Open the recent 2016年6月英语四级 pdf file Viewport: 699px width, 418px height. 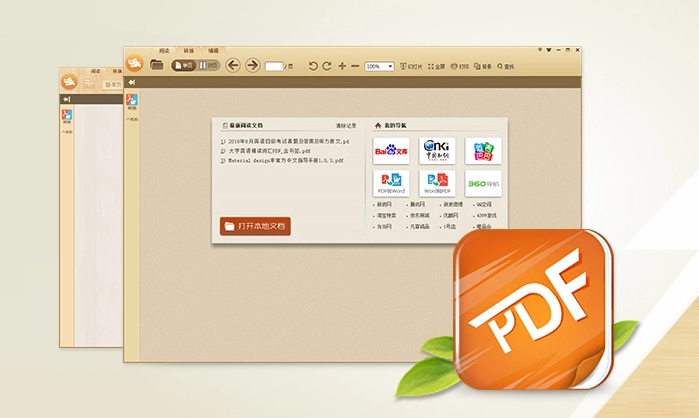pyautogui.click(x=288, y=141)
